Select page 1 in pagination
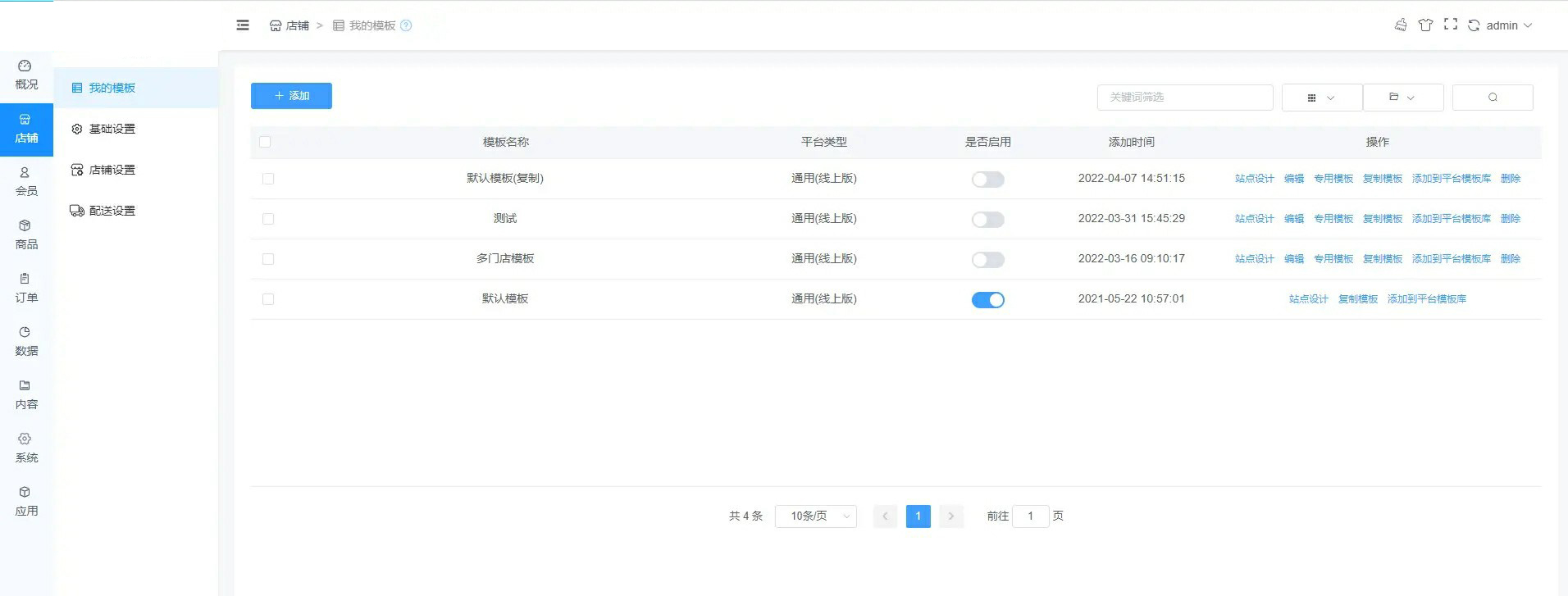This screenshot has height=596, width=1568. pyautogui.click(x=918, y=516)
